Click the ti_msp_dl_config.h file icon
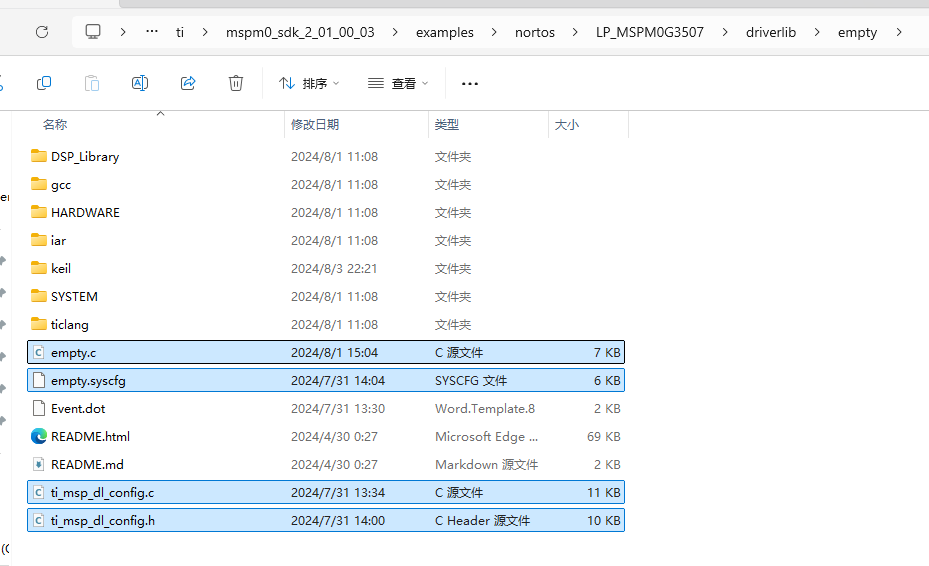Image resolution: width=929 pixels, height=566 pixels. click(39, 520)
